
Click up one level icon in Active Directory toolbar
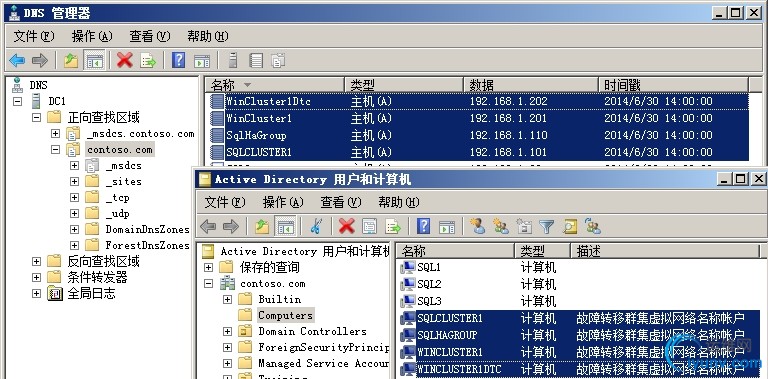tap(262, 226)
